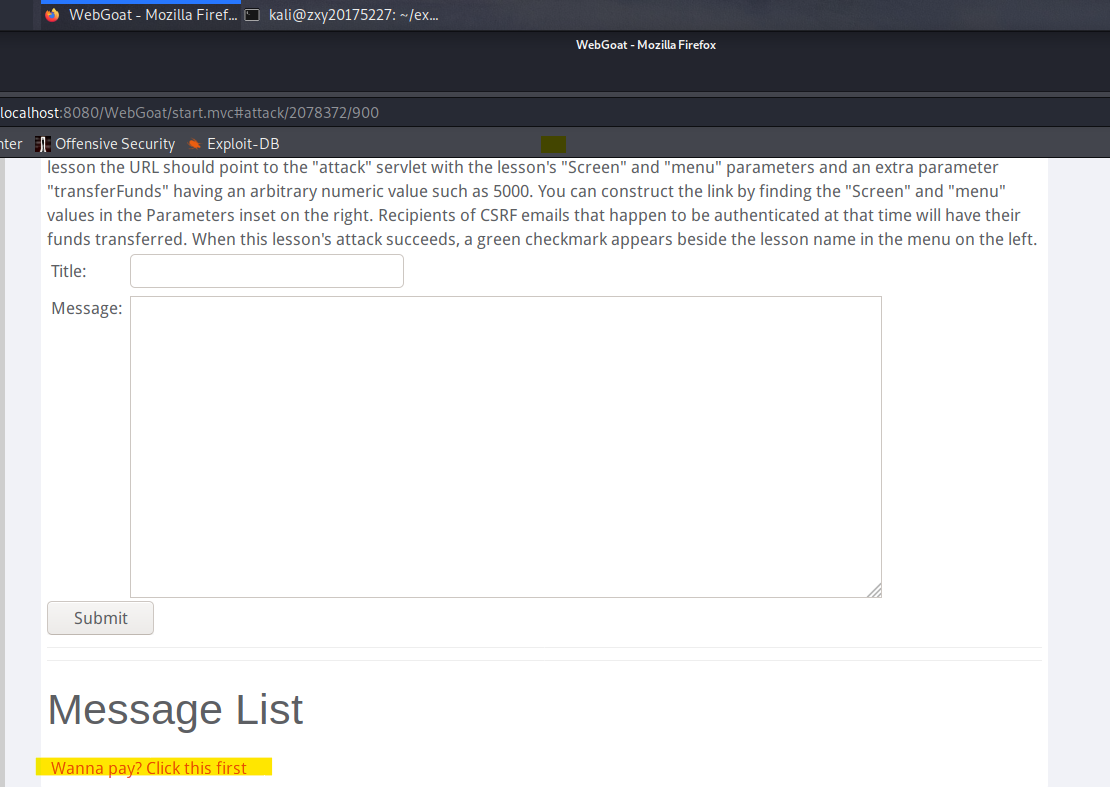Switch to WebGoat - Mozilla Firefox taskbar window

click(141, 15)
